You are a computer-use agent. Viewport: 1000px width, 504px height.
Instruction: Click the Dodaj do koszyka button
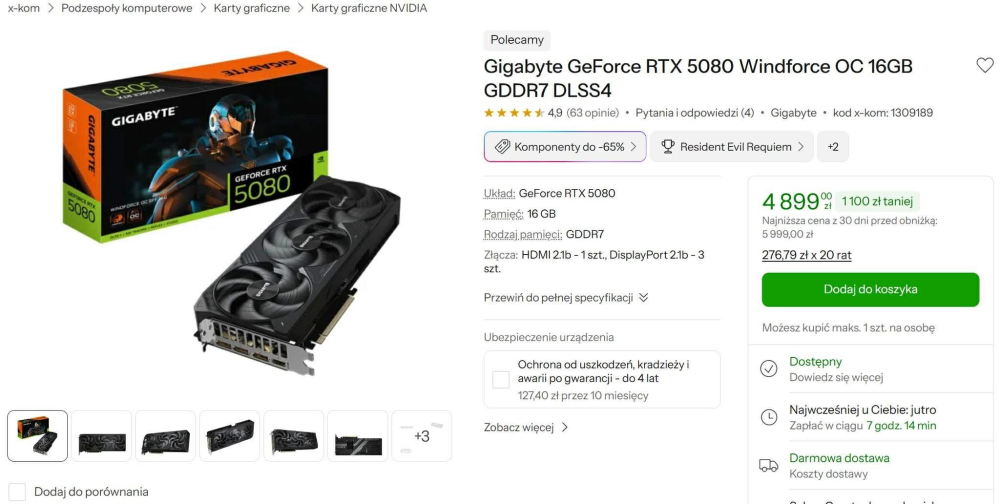click(870, 290)
